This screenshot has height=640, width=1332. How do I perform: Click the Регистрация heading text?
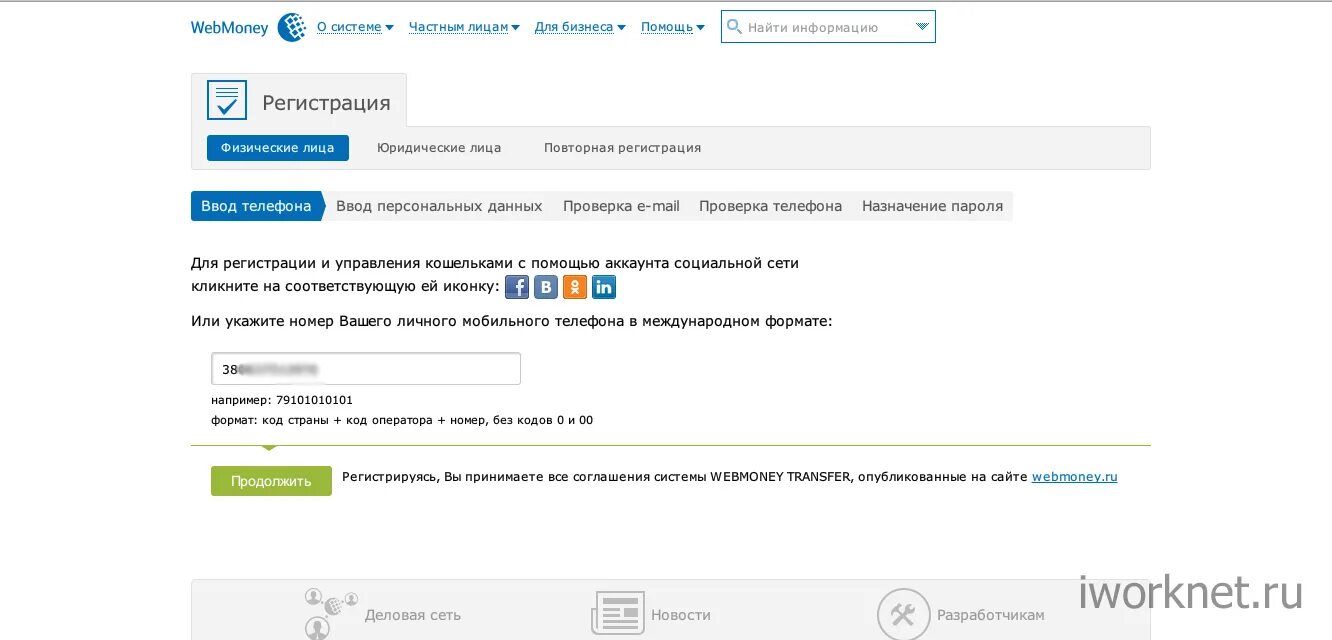[326, 103]
